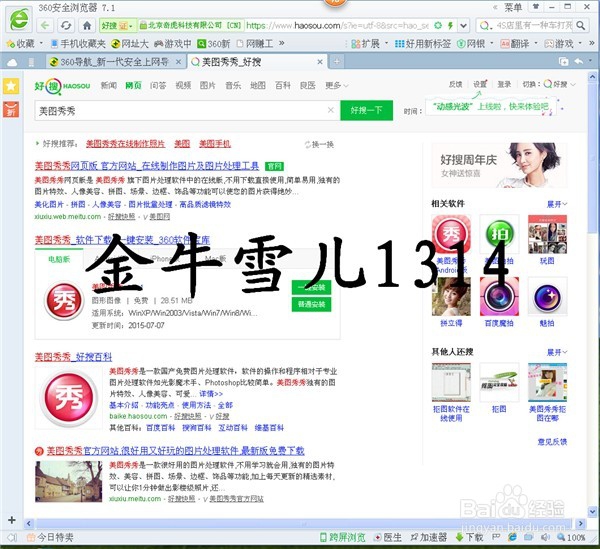Open 美图秀秀_好搜百科 result link

pyautogui.click(x=73, y=357)
